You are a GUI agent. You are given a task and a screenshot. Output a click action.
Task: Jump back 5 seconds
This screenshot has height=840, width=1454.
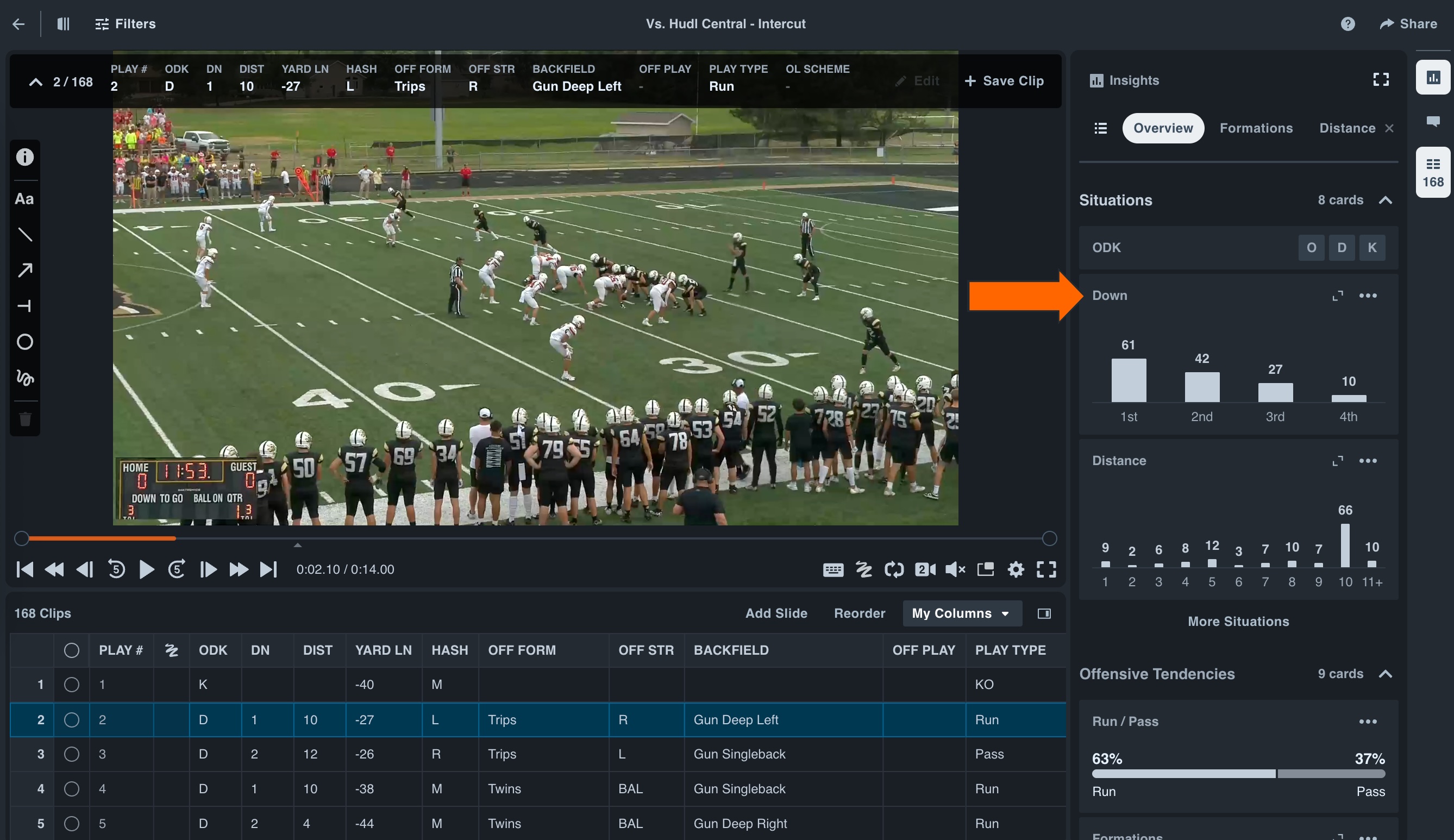click(116, 569)
